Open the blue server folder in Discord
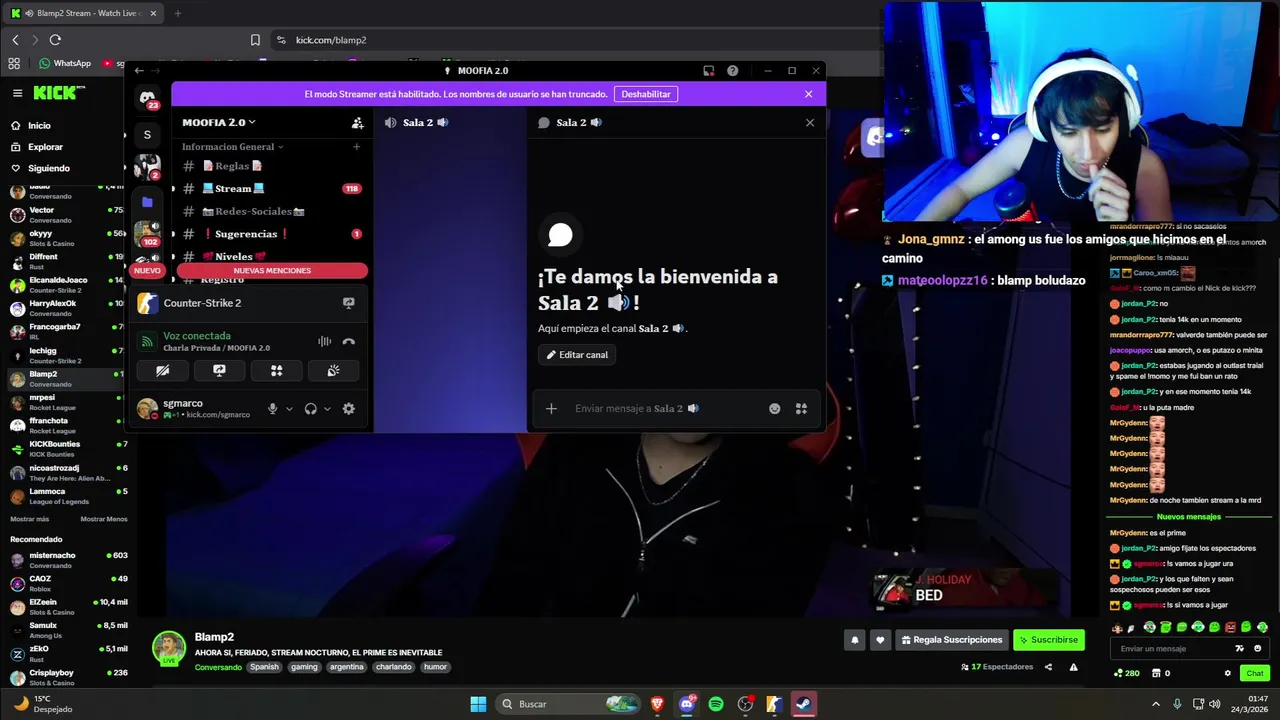Viewport: 1280px width, 720px height. [147, 202]
